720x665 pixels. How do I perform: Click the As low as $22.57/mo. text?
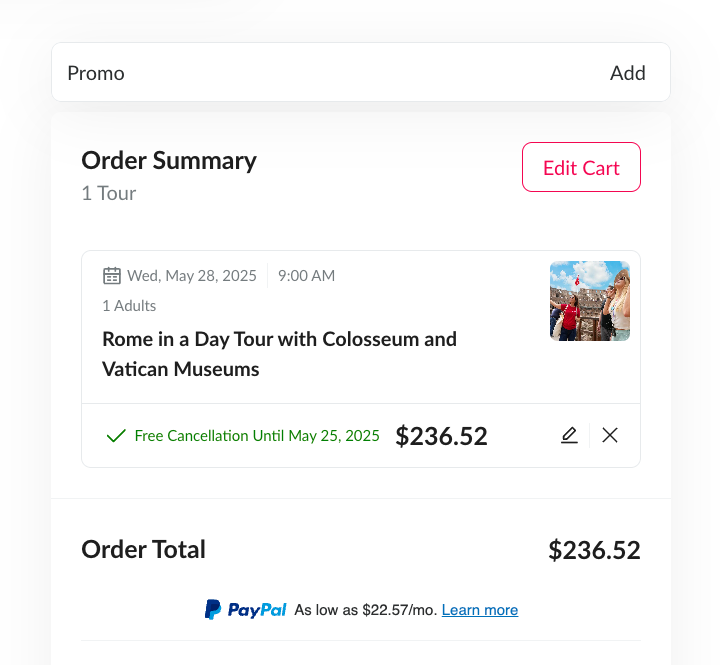(x=366, y=610)
